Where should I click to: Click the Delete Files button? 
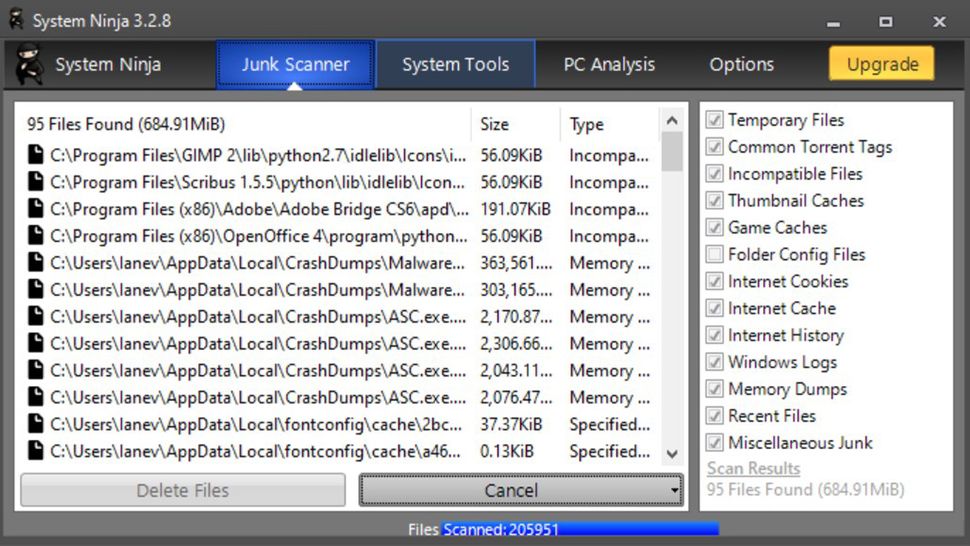click(x=183, y=490)
